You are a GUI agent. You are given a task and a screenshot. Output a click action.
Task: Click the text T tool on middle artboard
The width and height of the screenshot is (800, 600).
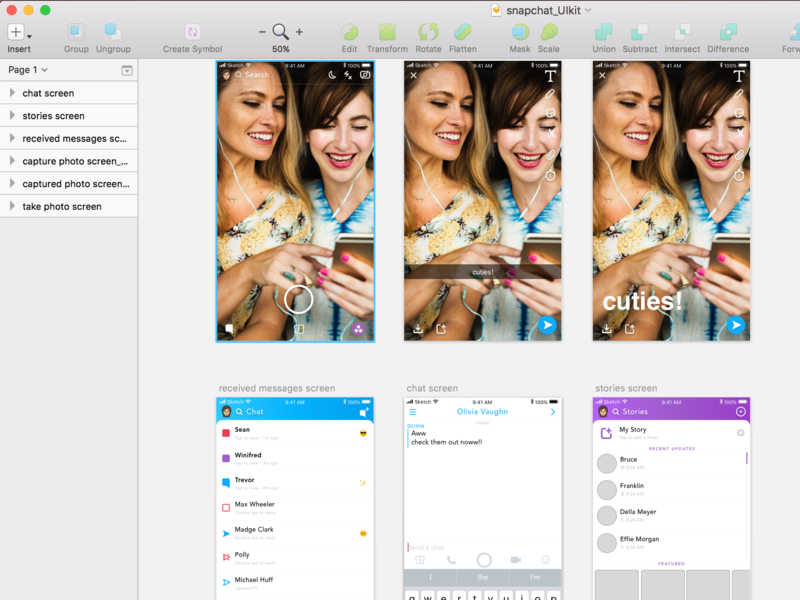(x=550, y=76)
